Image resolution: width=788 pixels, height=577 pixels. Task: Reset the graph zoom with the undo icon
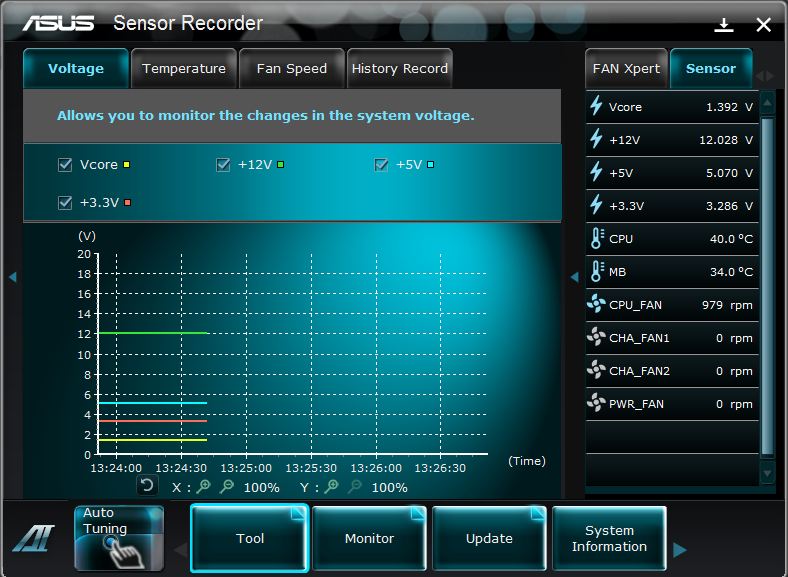tap(147, 486)
